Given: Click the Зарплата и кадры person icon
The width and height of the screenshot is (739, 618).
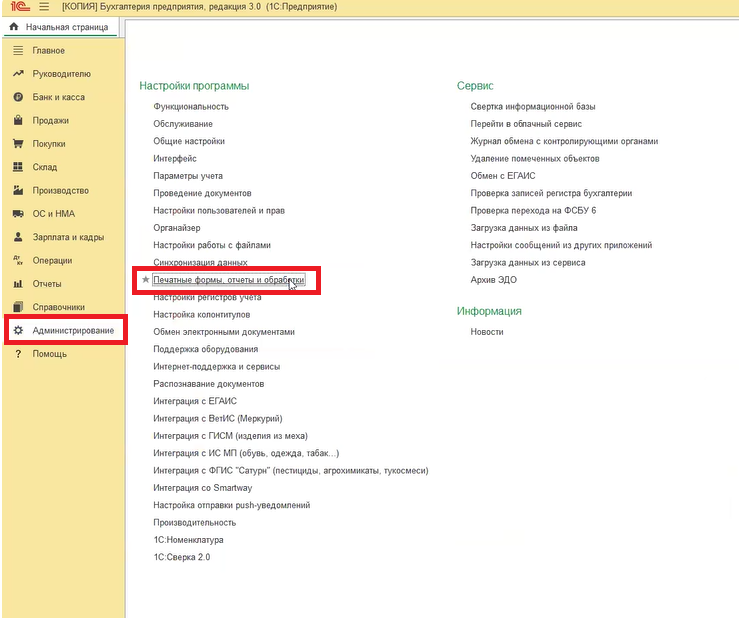Looking at the screenshot, I should [18, 237].
